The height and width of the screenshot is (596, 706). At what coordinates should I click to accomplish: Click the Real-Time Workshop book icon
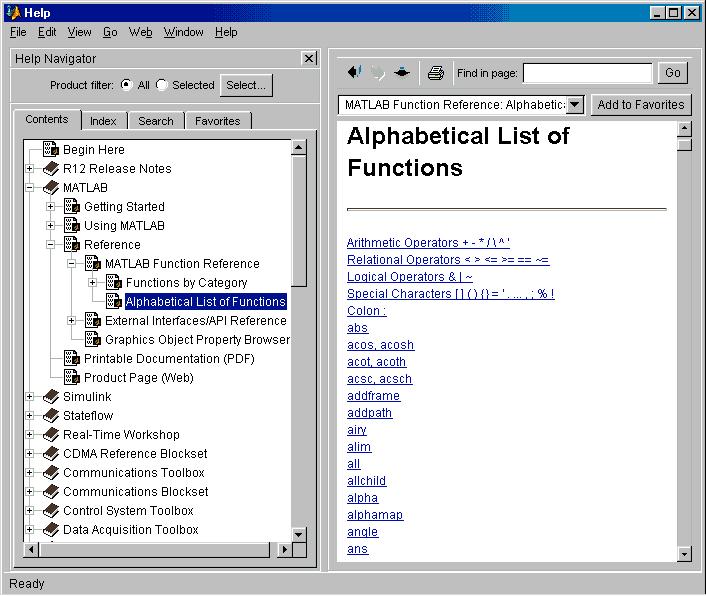pyautogui.click(x=50, y=434)
